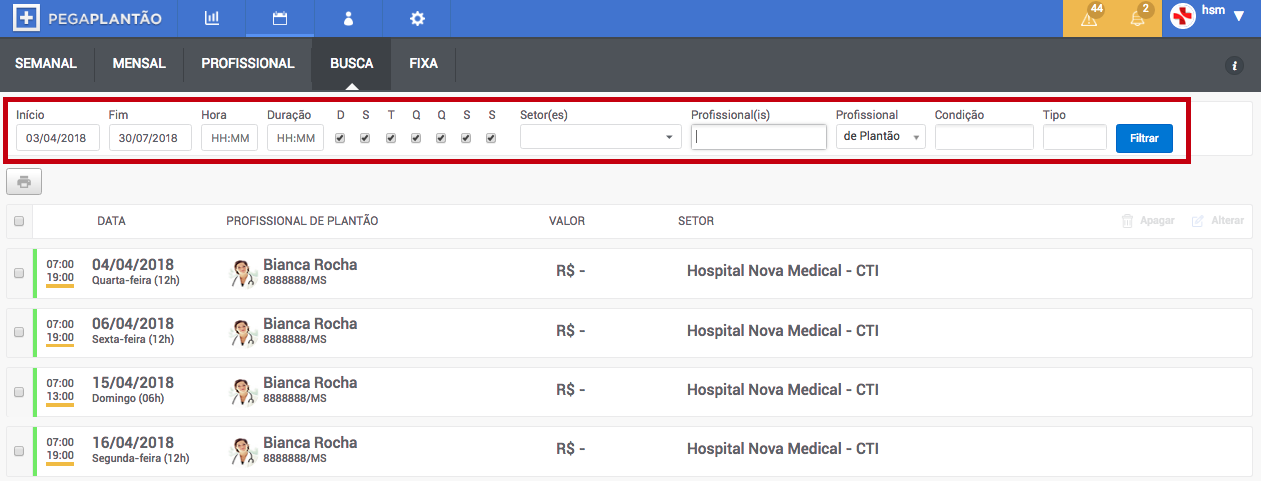The height and width of the screenshot is (481, 1261).
Task: Click the info icon on tab bar
Action: point(1234,65)
